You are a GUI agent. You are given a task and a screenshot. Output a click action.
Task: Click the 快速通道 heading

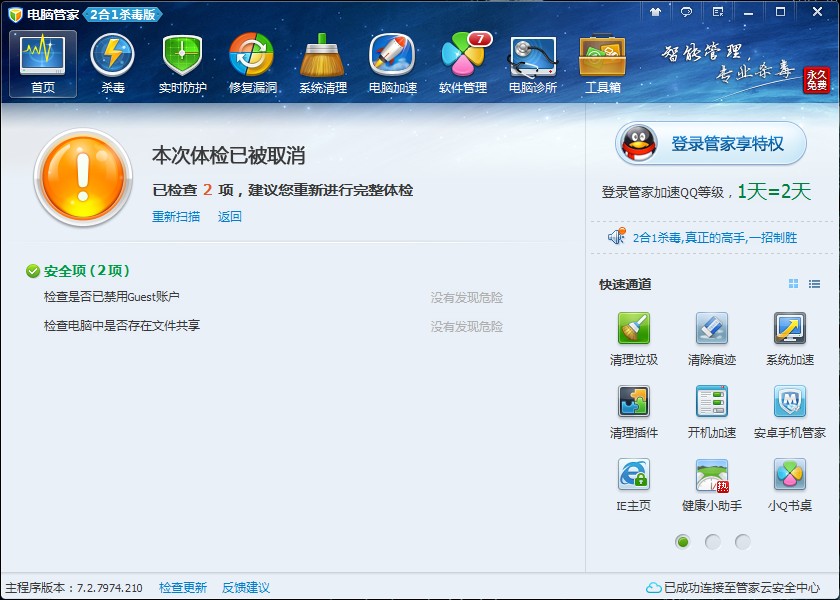625,284
